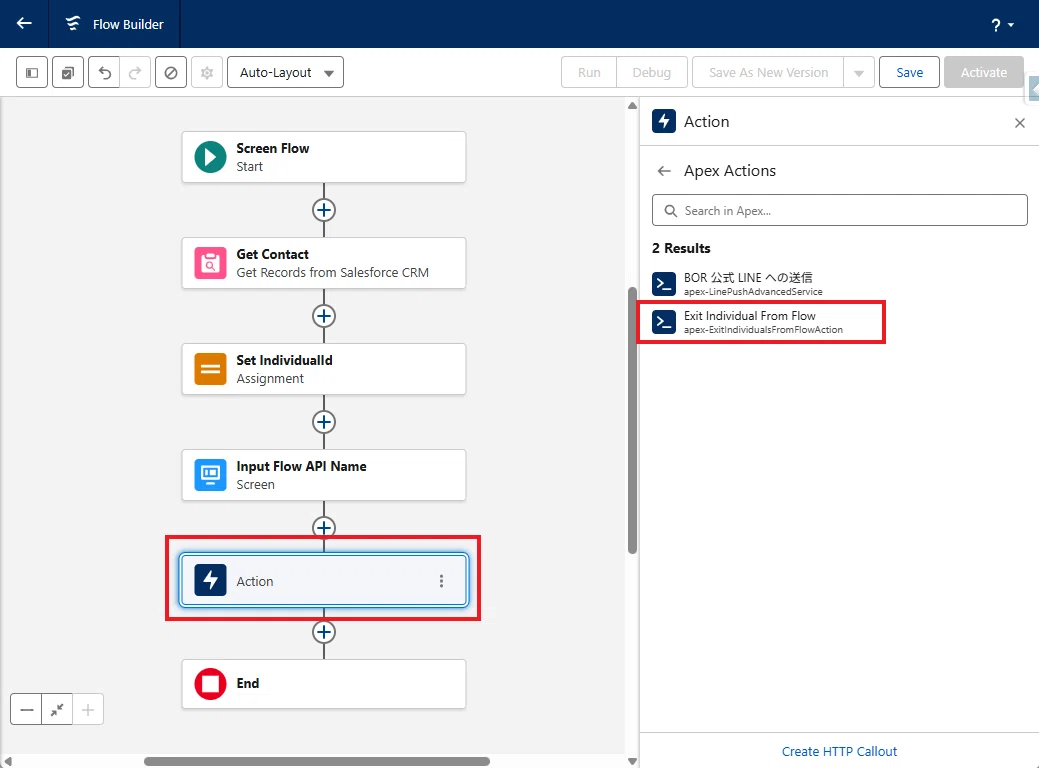Open the Action element's three-dot menu
This screenshot has width=1039, height=768.
pos(441,581)
